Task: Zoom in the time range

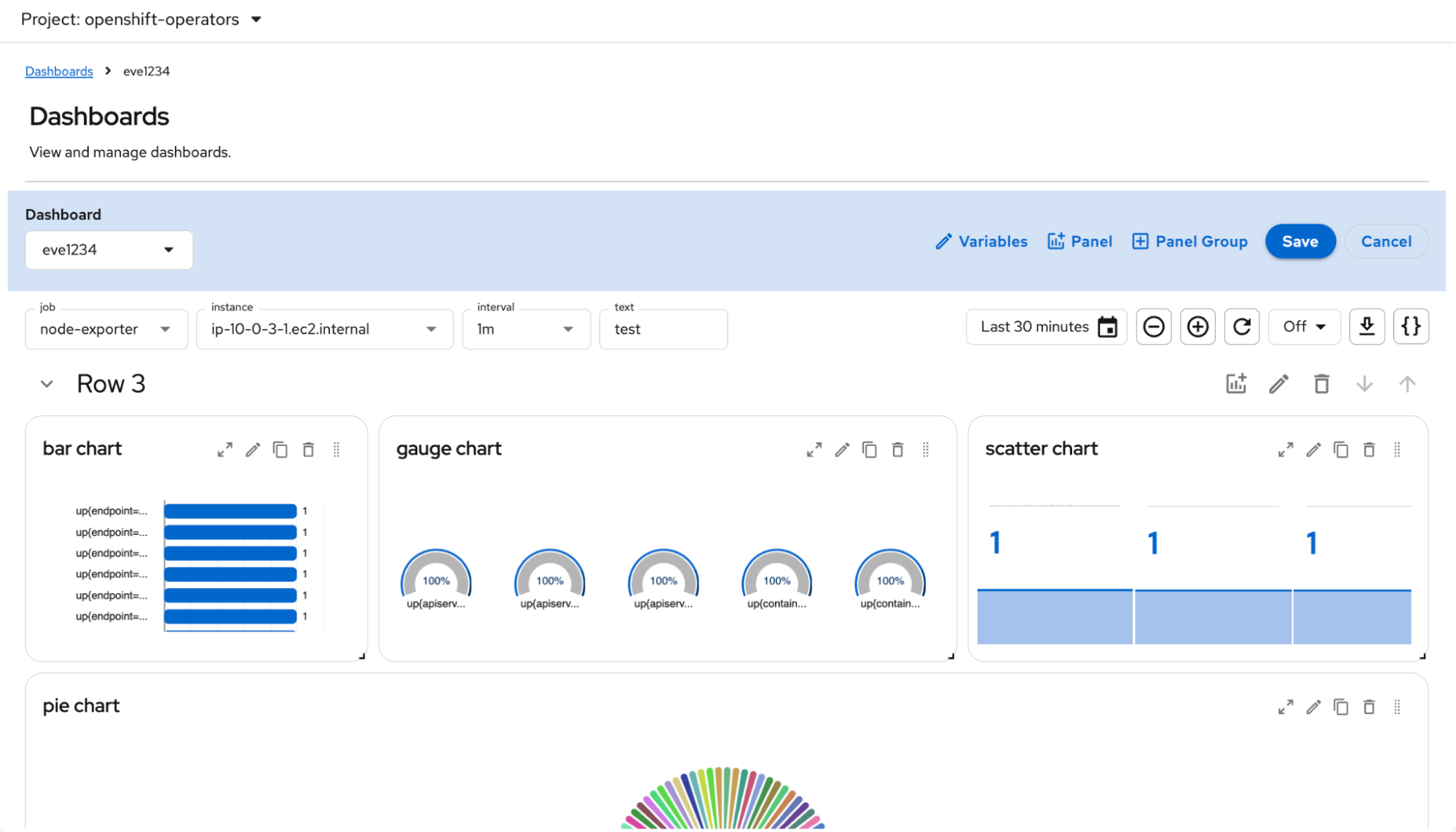Action: (x=1197, y=326)
